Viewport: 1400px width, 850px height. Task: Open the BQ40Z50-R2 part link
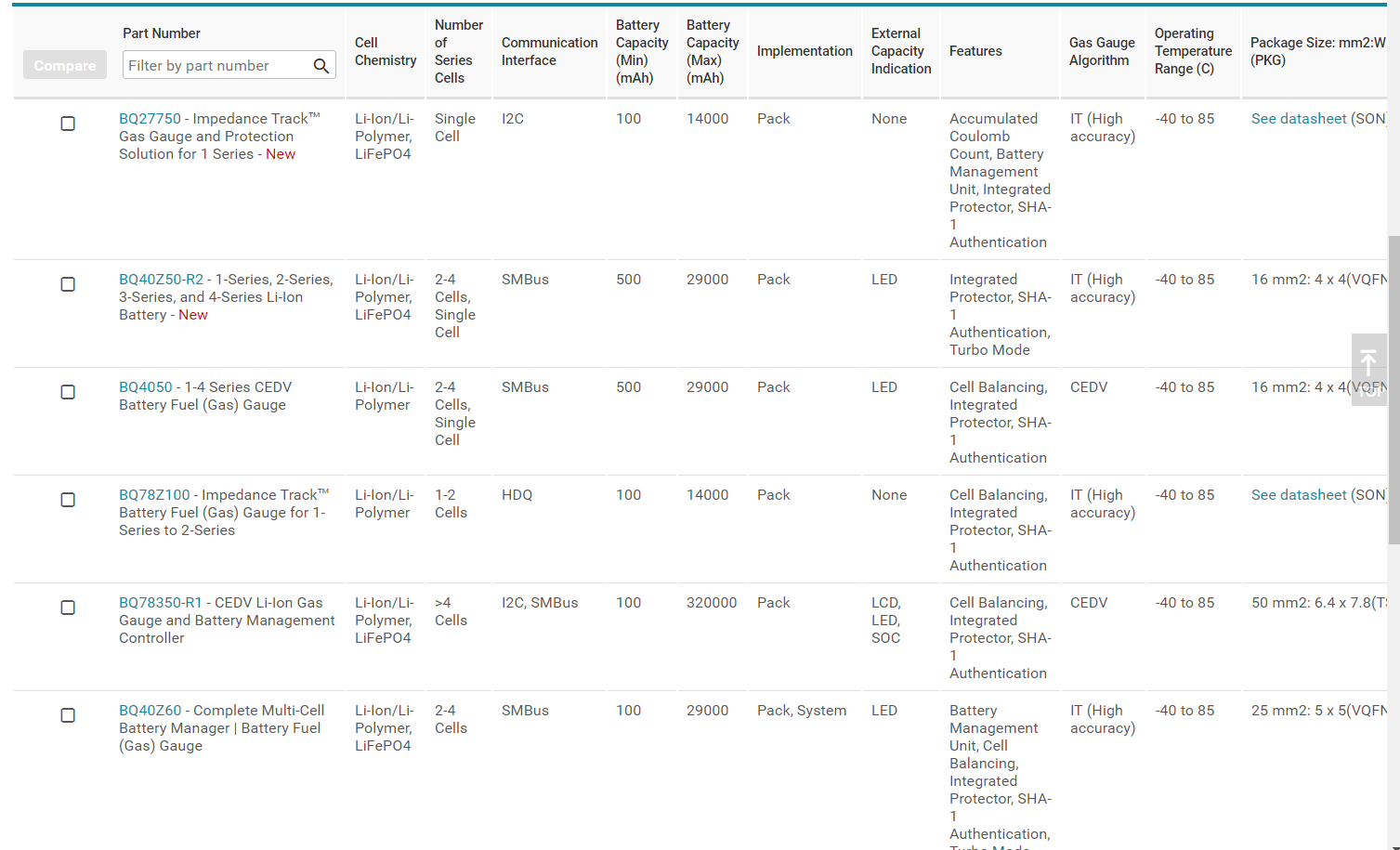coord(161,280)
